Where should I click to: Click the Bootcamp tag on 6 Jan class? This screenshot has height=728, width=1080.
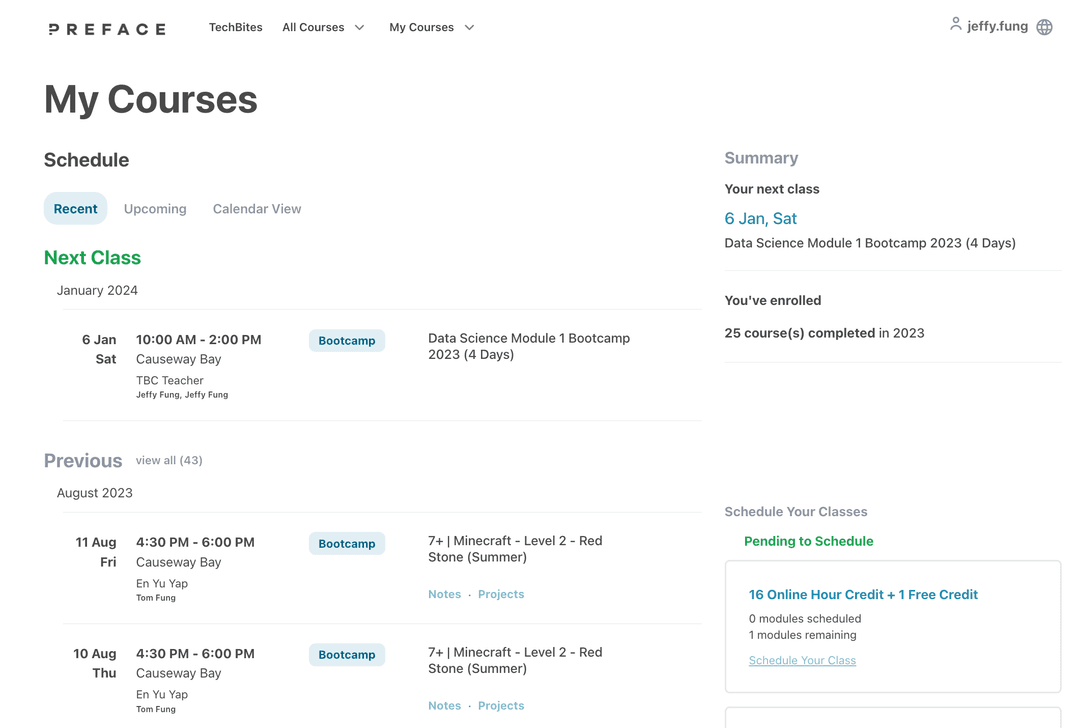click(x=346, y=340)
